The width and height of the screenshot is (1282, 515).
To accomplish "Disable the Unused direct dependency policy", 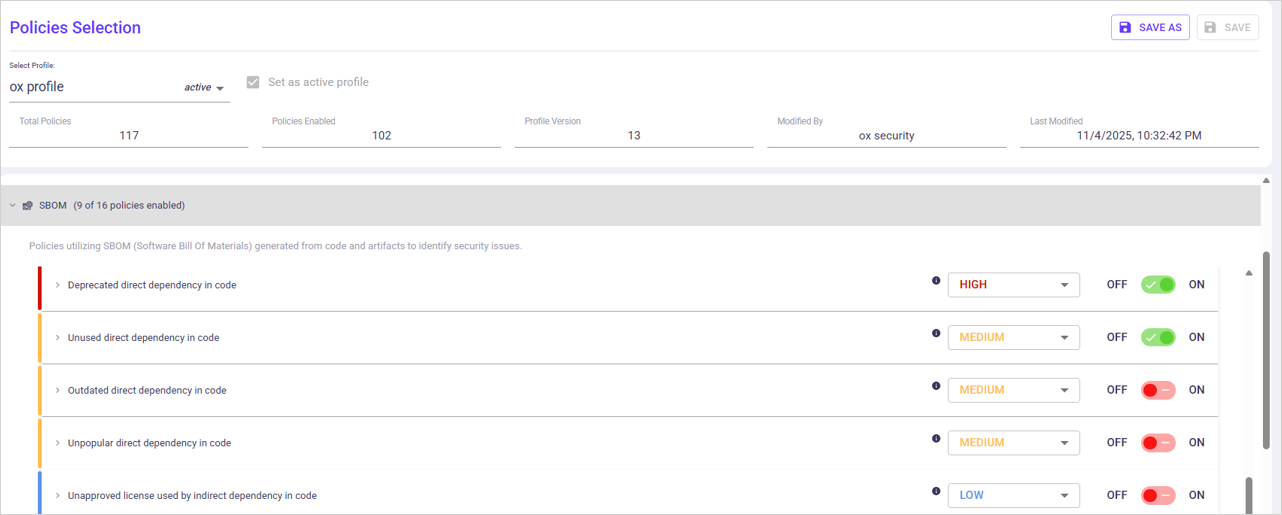I will [x=1158, y=338].
